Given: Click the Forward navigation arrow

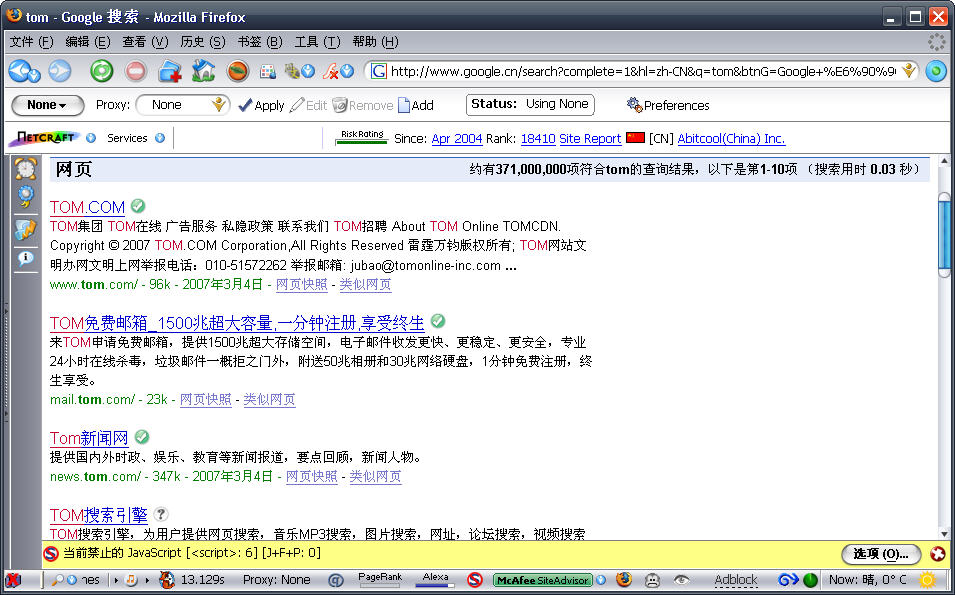Looking at the screenshot, I should click(x=60, y=71).
